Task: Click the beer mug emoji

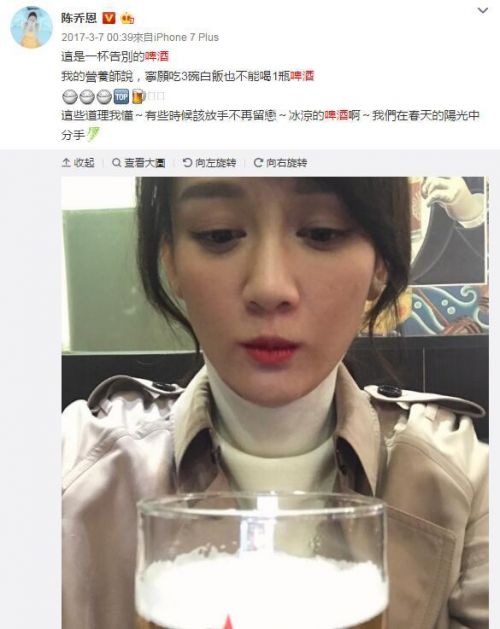Action: point(138,96)
